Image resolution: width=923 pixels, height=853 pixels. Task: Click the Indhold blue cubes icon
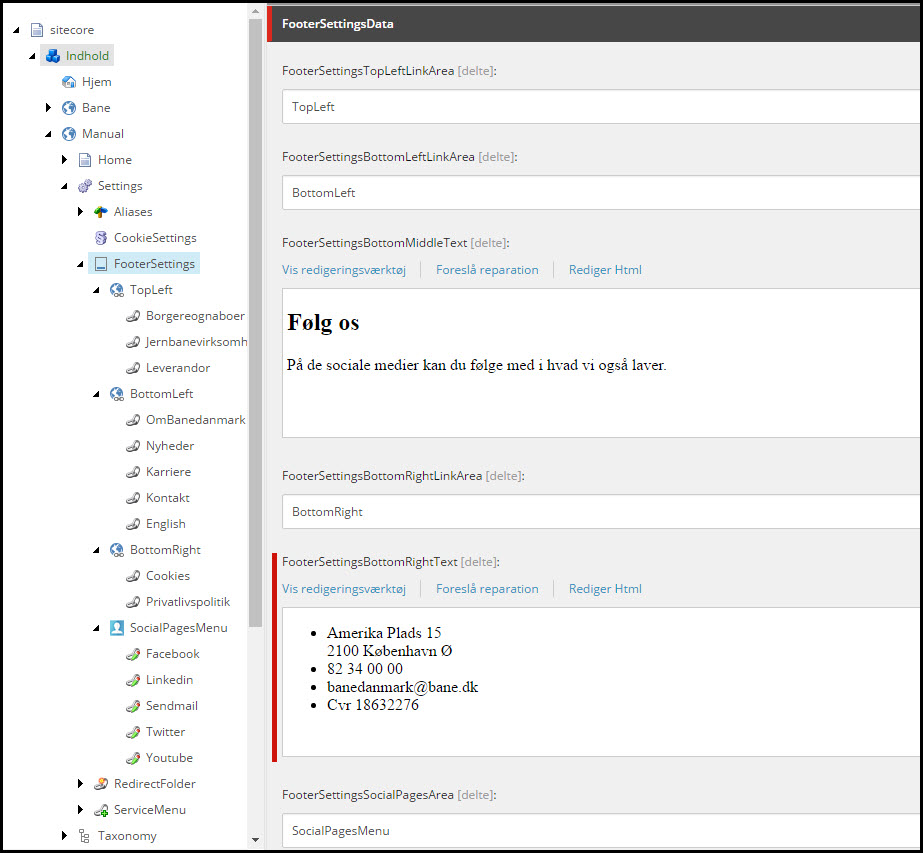click(53, 56)
